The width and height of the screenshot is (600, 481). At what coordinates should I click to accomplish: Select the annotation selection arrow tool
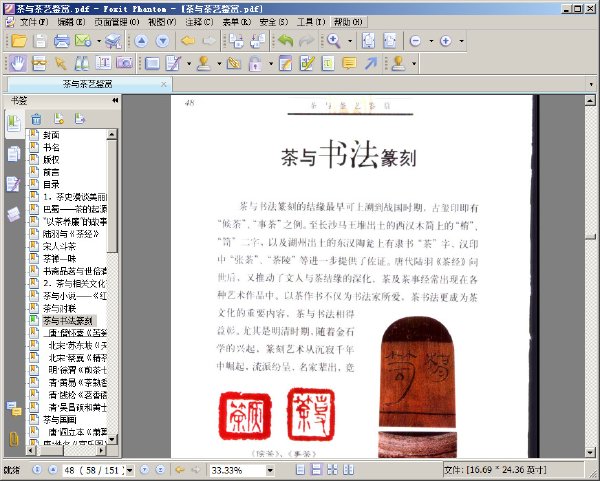[60, 63]
